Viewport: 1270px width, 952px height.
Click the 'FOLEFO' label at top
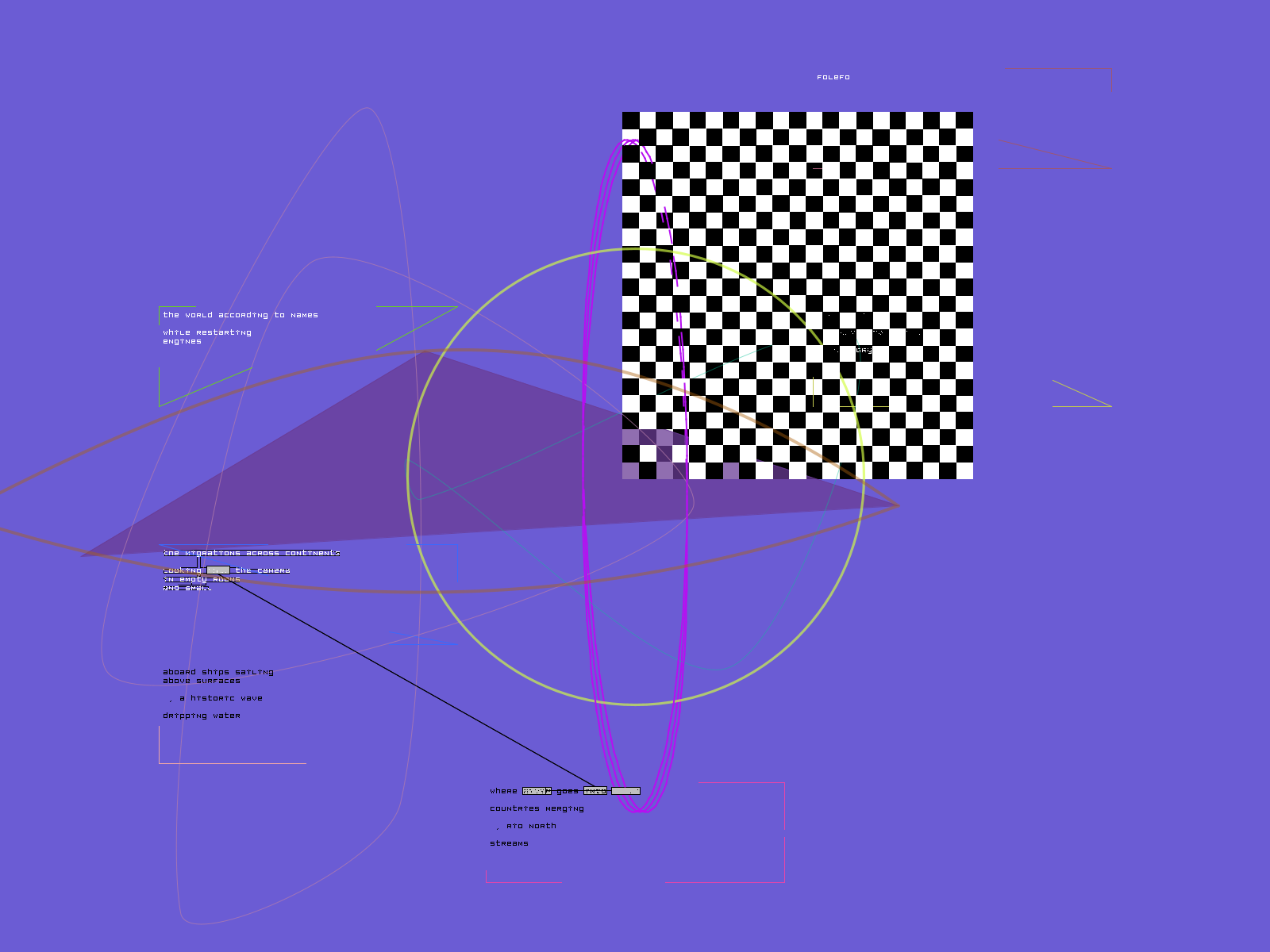[833, 77]
